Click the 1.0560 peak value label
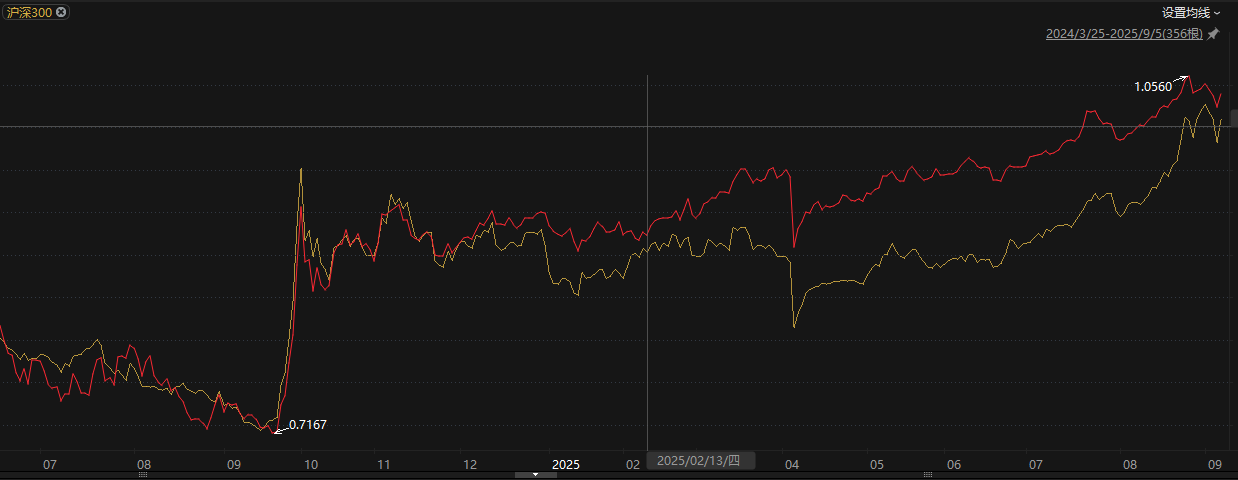This screenshot has width=1238, height=480. [x=1152, y=87]
